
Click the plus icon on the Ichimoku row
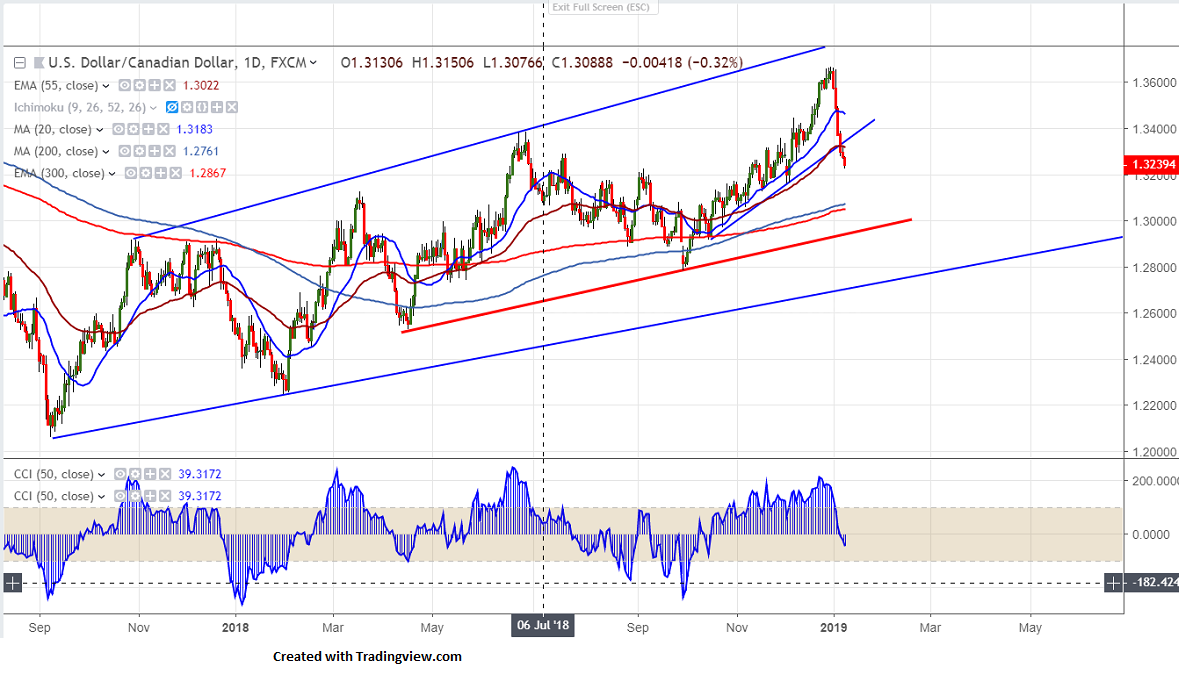217,108
